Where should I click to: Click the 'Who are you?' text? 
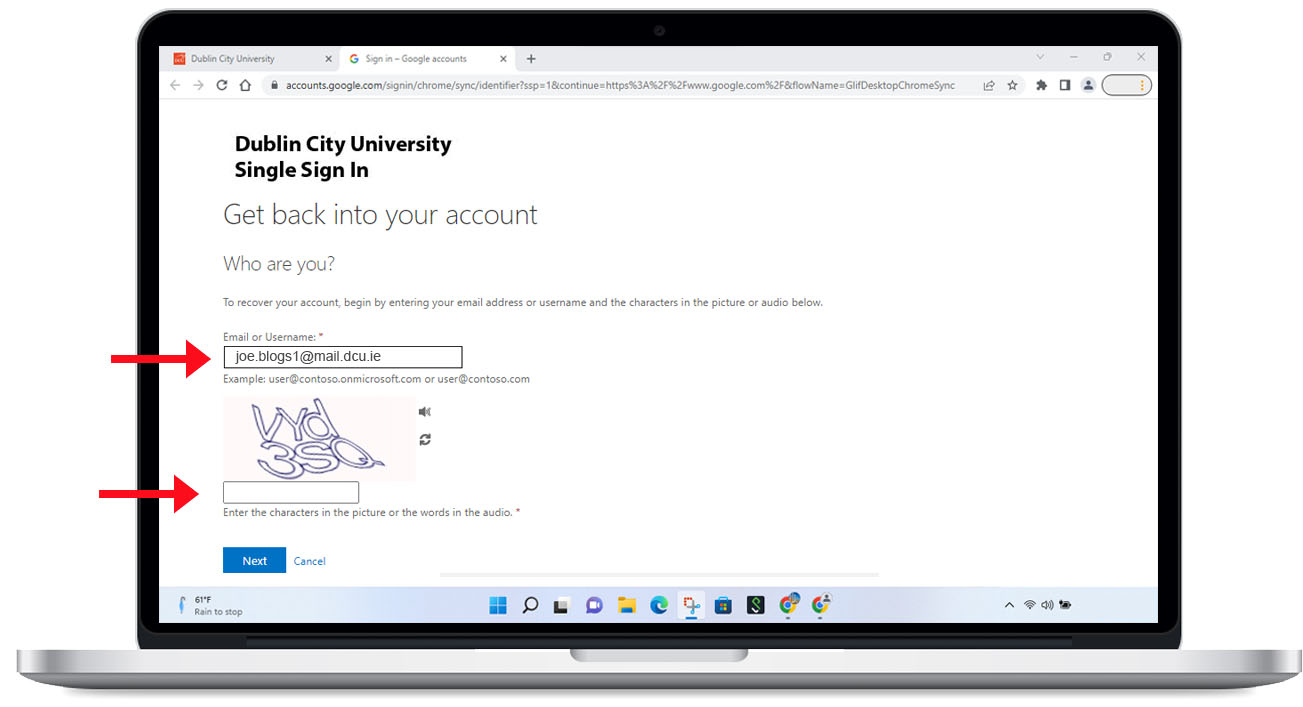point(279,264)
